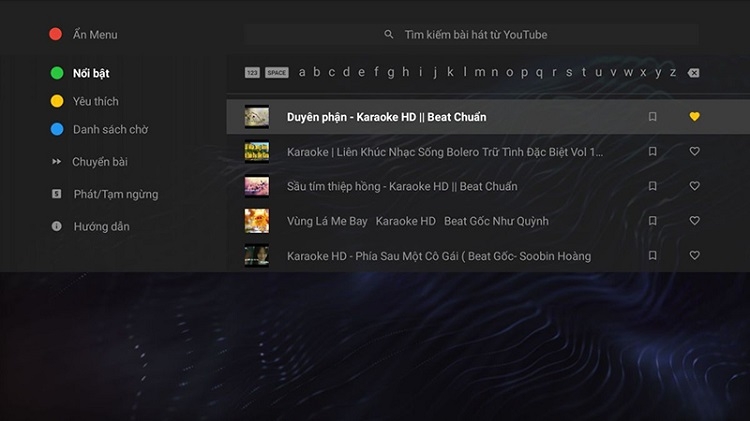
Task: Bookmark Sầu tím thiệp hồng to queue
Action: (x=652, y=186)
